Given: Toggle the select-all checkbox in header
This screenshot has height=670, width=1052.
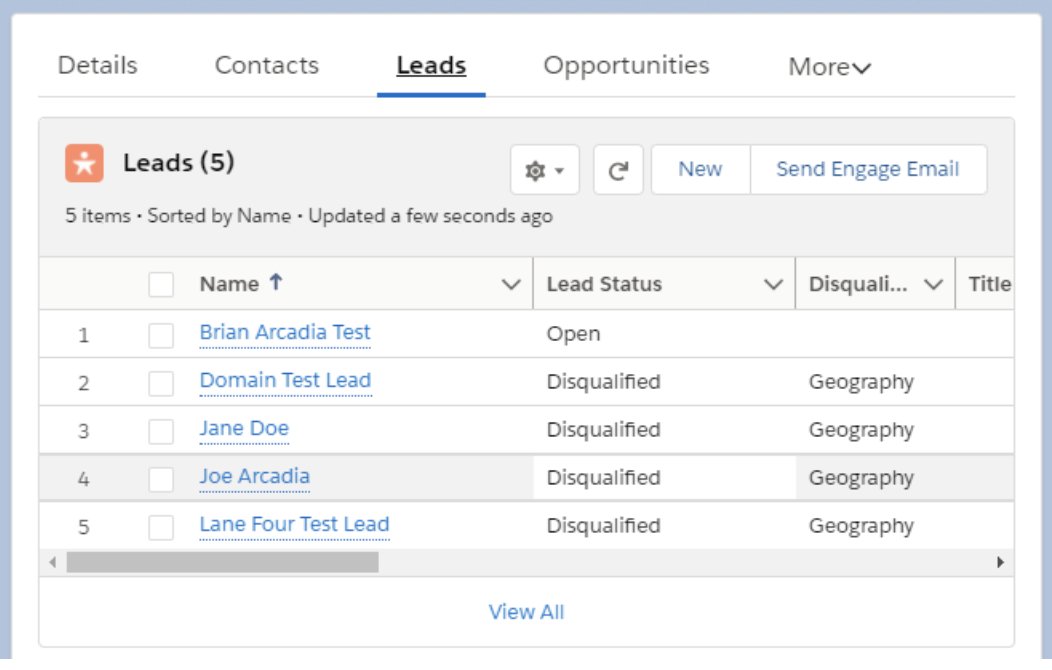Looking at the screenshot, I should click(x=161, y=284).
